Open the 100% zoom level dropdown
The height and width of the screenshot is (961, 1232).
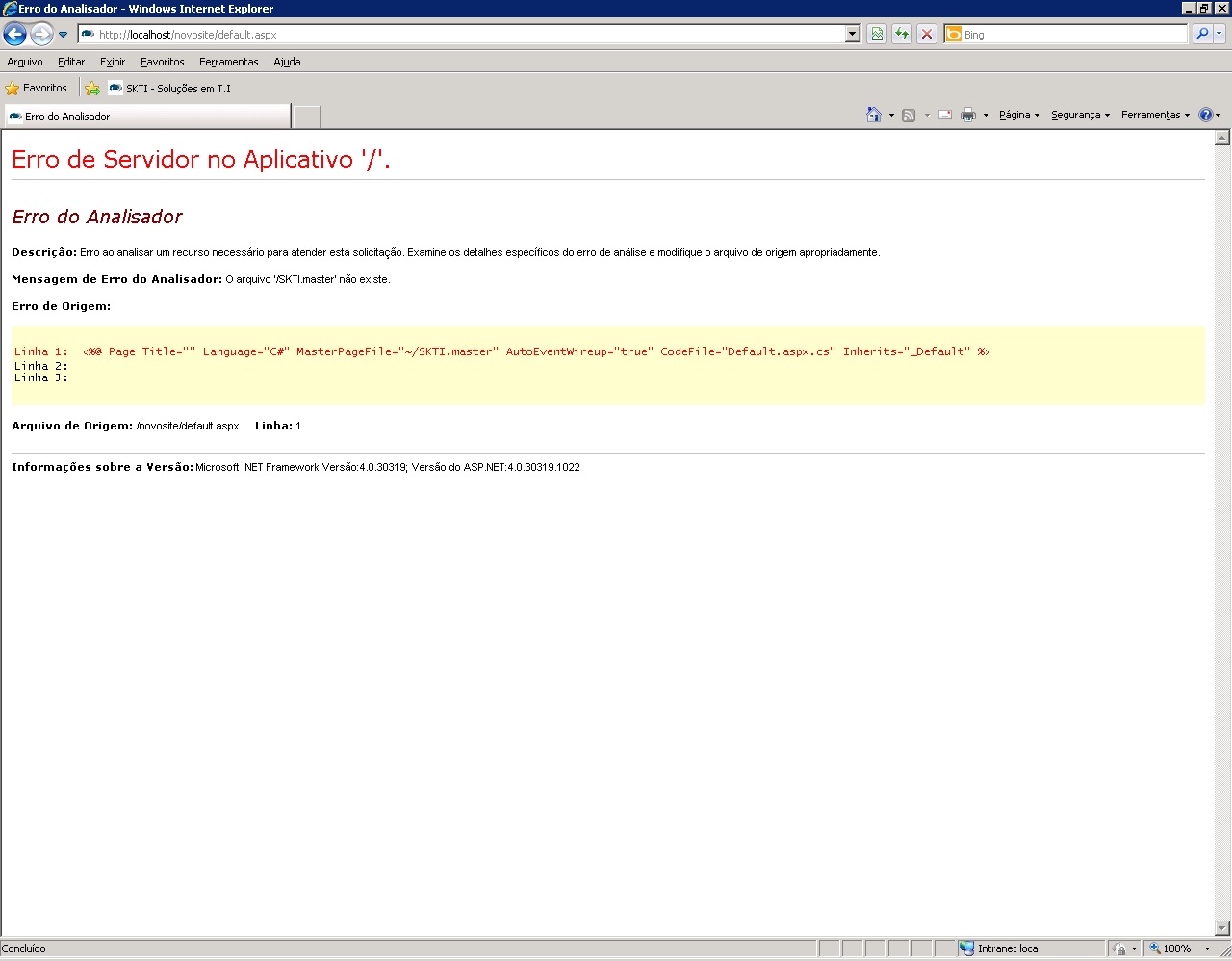point(1208,948)
